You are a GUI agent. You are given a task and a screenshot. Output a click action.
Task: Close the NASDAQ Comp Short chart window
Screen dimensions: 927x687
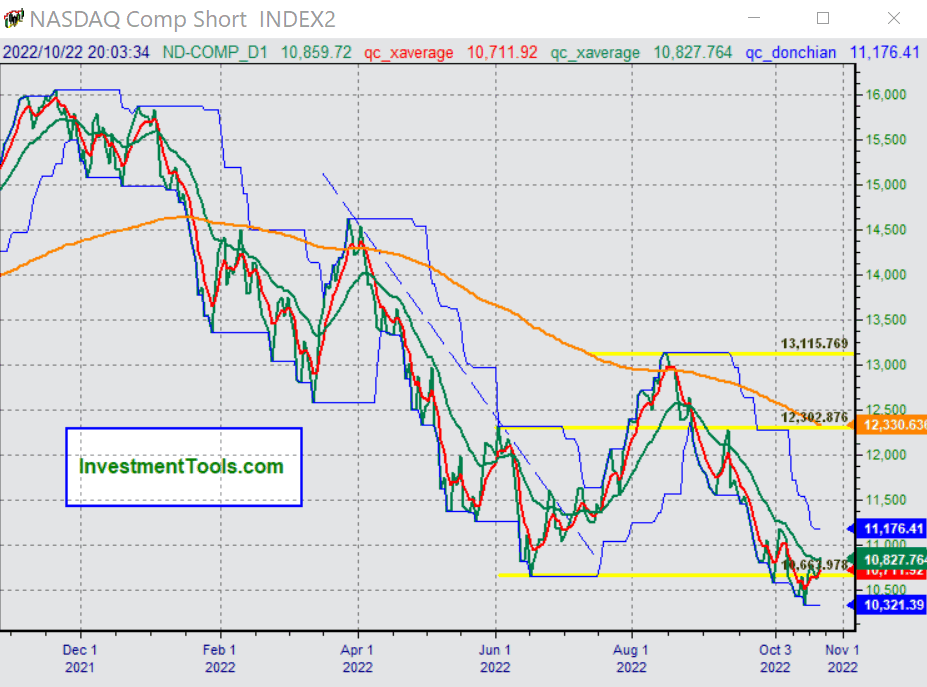coord(893,19)
